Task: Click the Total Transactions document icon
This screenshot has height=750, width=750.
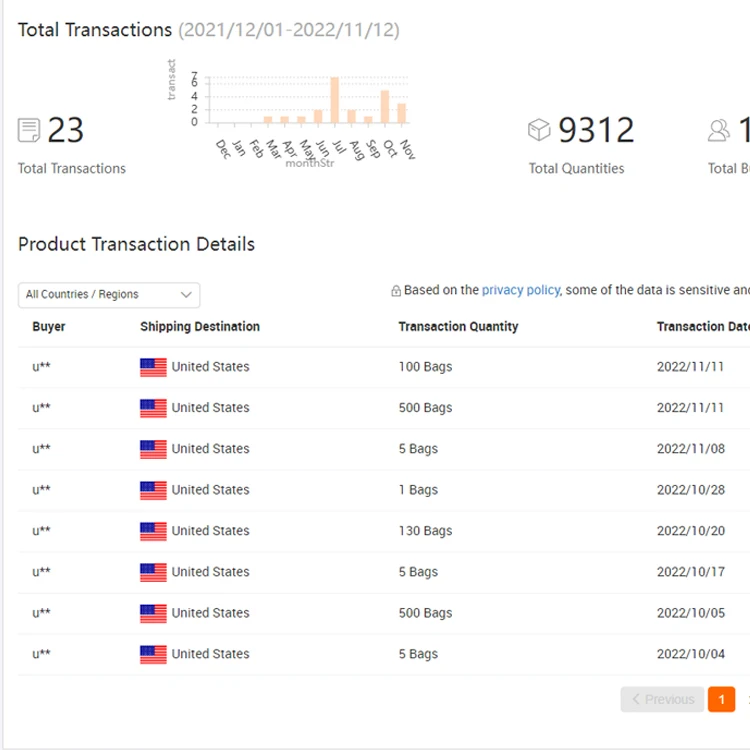Action: (29, 130)
